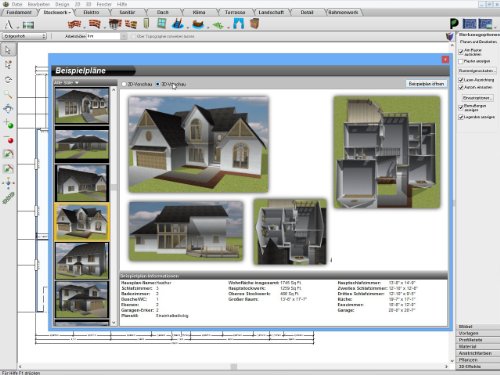Enable the 'Raster anzeigen' checkbox
500x375 pixels.
(x=461, y=62)
